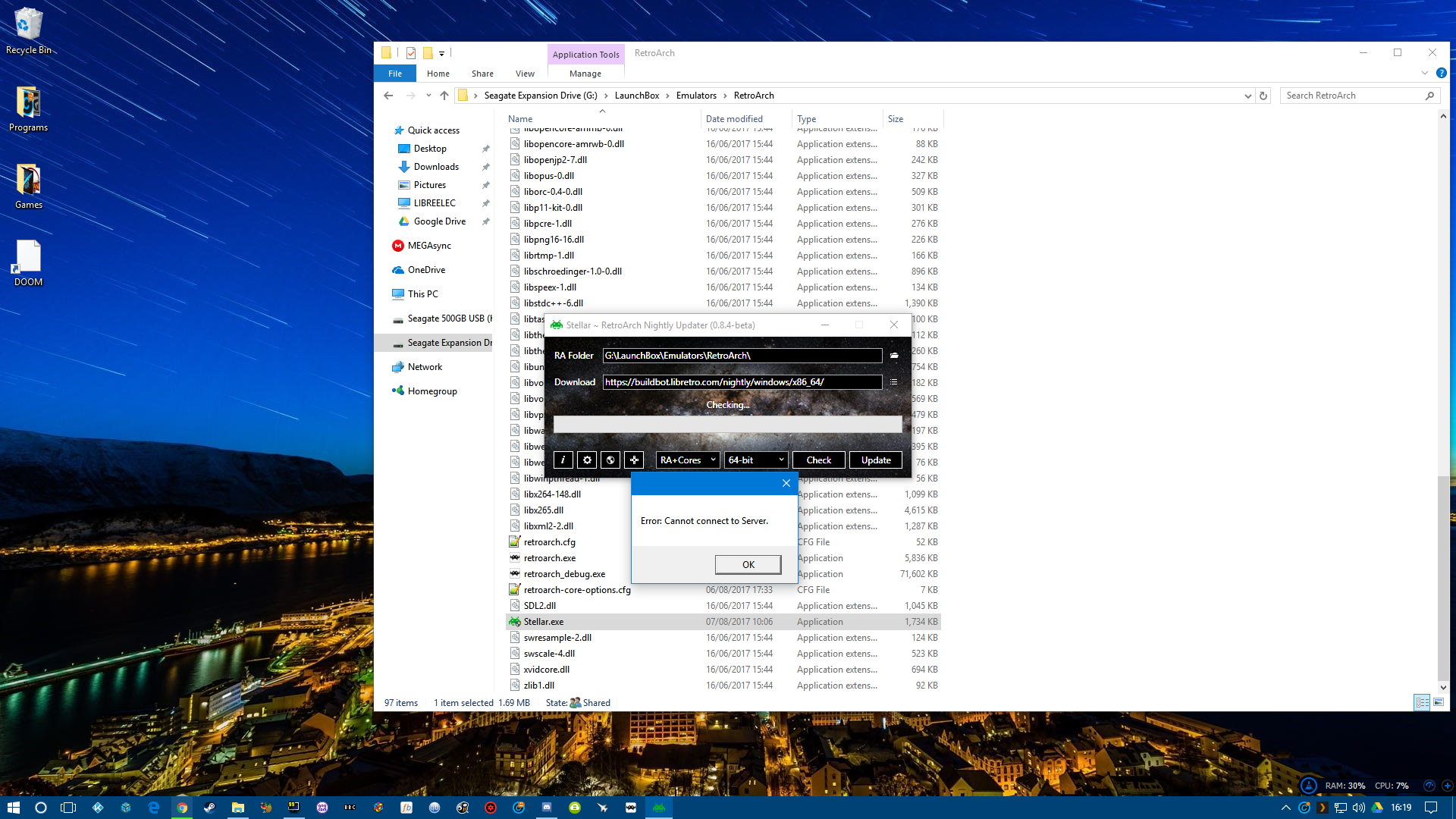Open the Share ribbon tab
This screenshot has height=819, width=1456.
click(482, 74)
